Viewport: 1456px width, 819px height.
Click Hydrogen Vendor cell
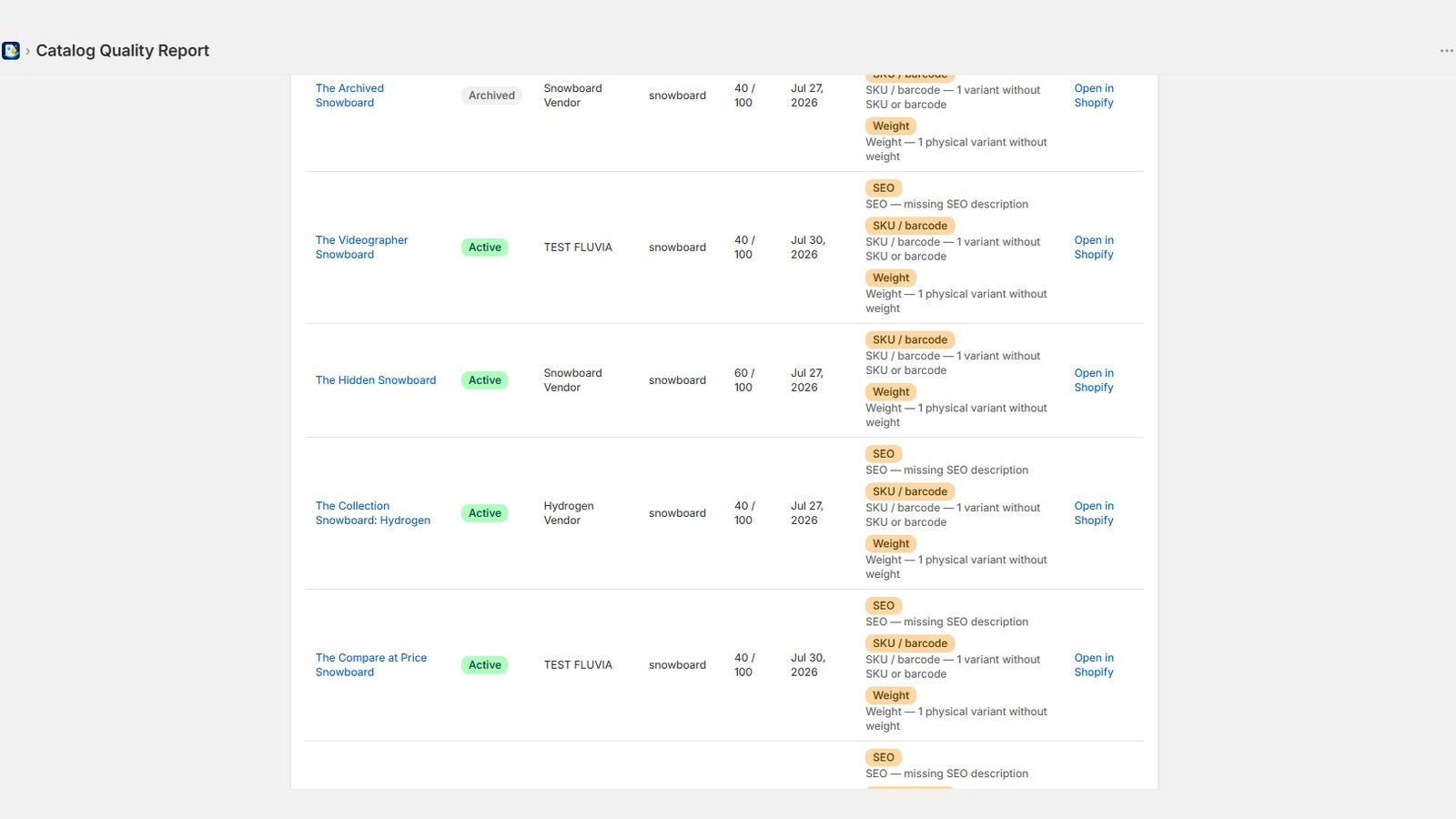[x=569, y=513]
